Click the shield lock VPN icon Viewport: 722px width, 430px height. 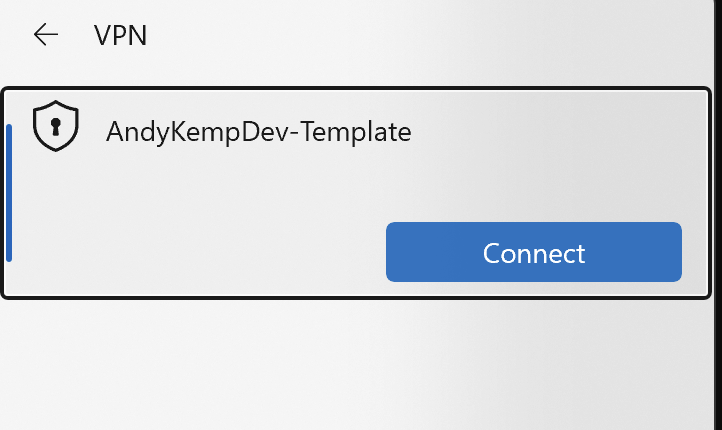coord(56,126)
